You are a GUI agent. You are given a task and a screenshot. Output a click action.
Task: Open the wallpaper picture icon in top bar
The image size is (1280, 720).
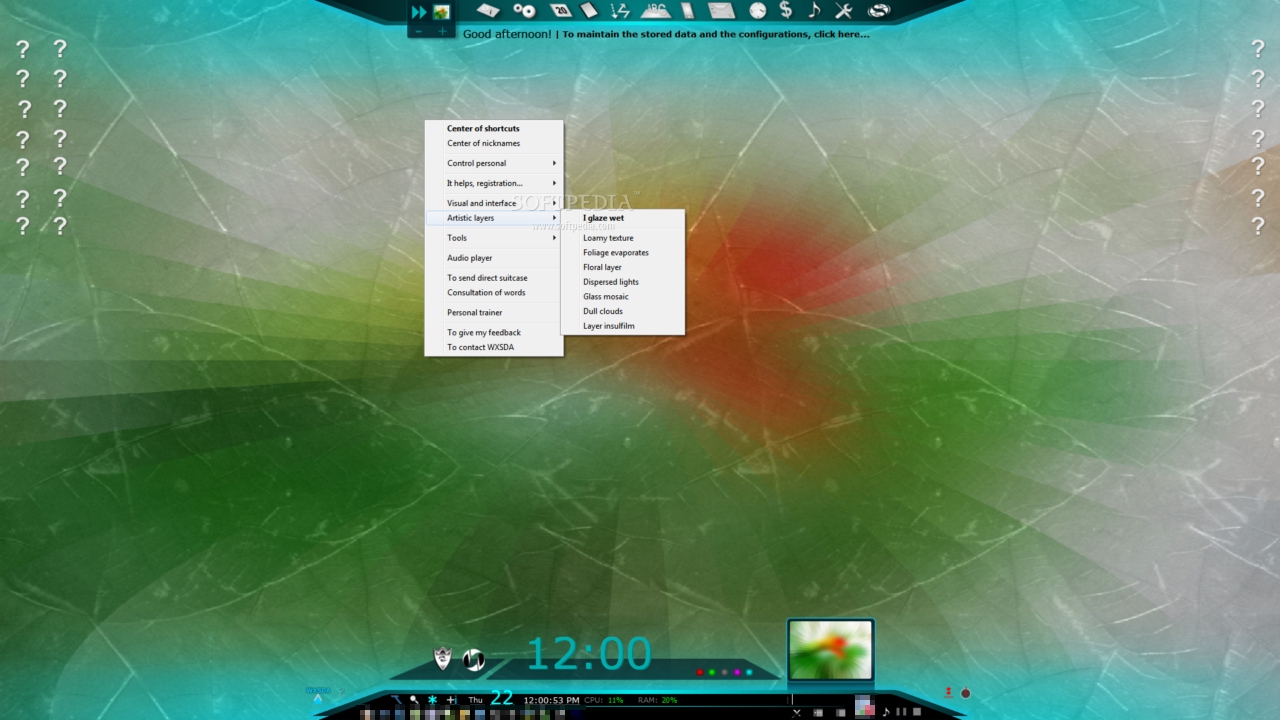[x=441, y=12]
